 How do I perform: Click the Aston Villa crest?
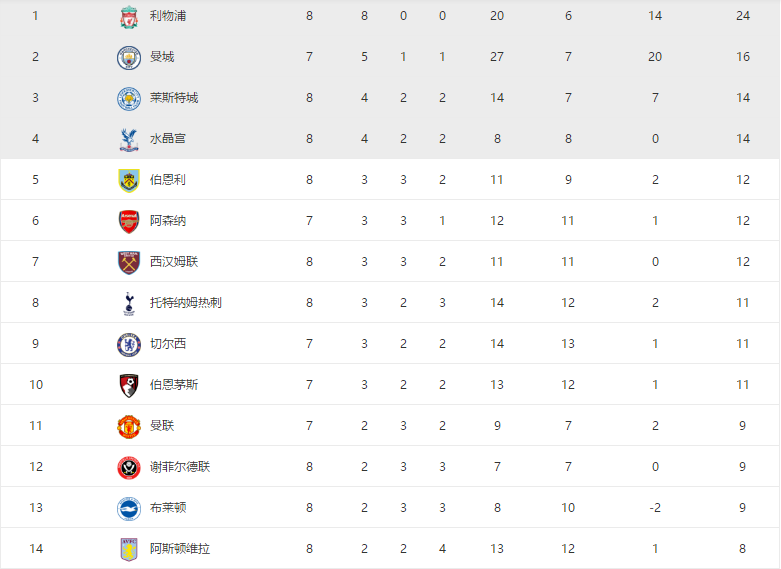point(129,550)
